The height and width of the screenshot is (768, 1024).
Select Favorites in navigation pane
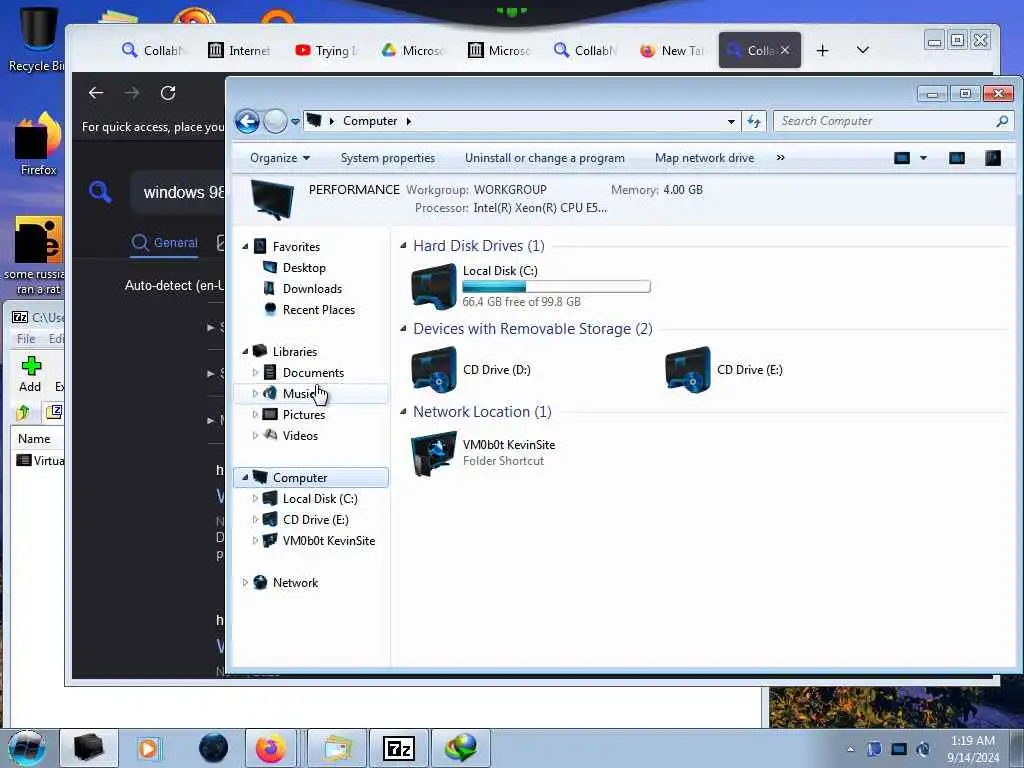296,246
